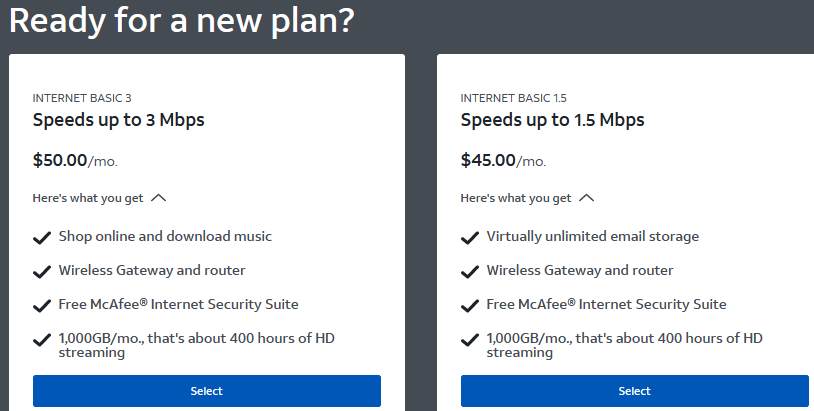Viewport: 814px width, 411px height.
Task: Select the Internet Basic 1.5 plan
Action: (635, 391)
